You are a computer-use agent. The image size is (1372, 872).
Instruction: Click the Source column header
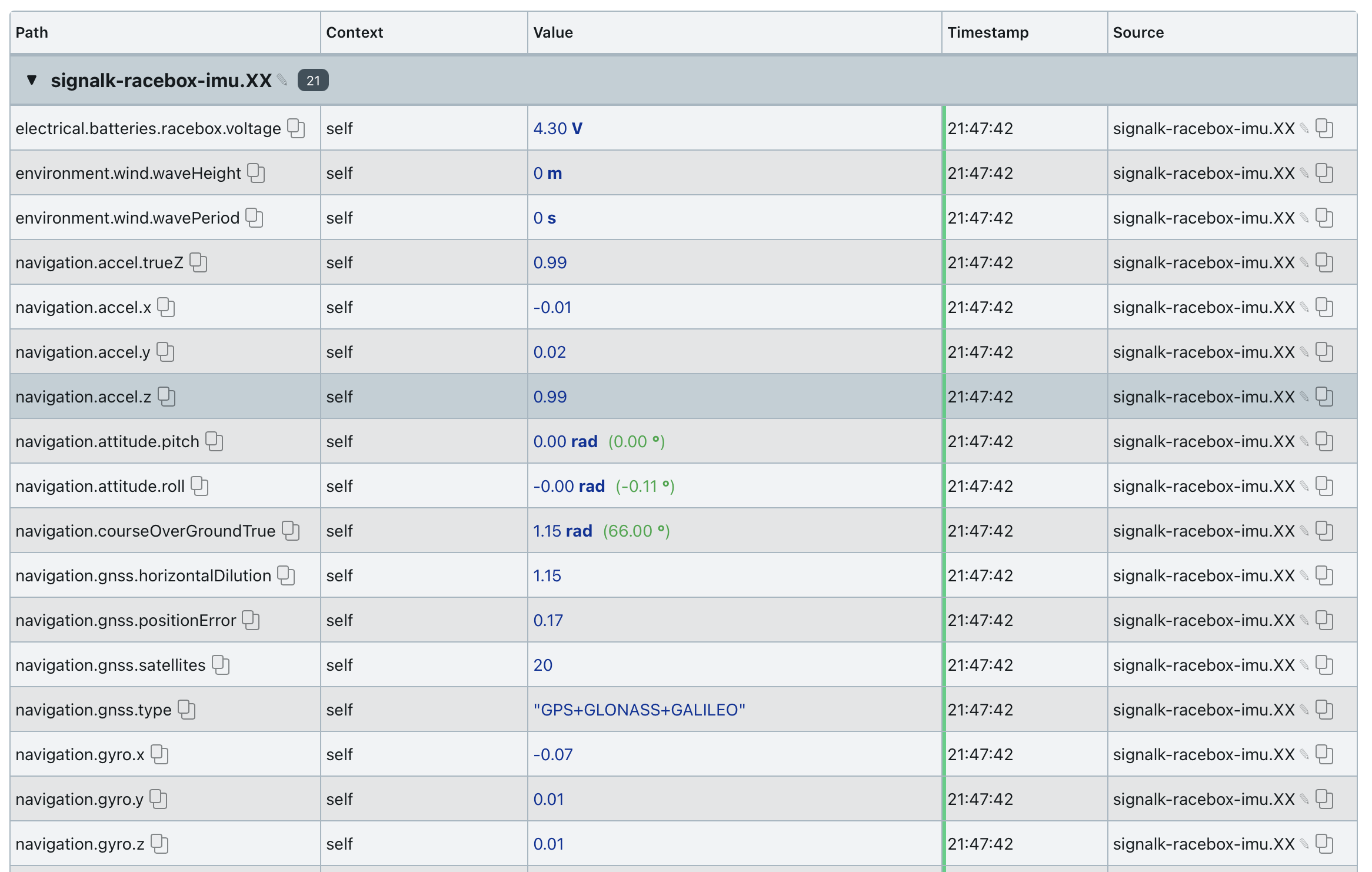coord(1138,32)
